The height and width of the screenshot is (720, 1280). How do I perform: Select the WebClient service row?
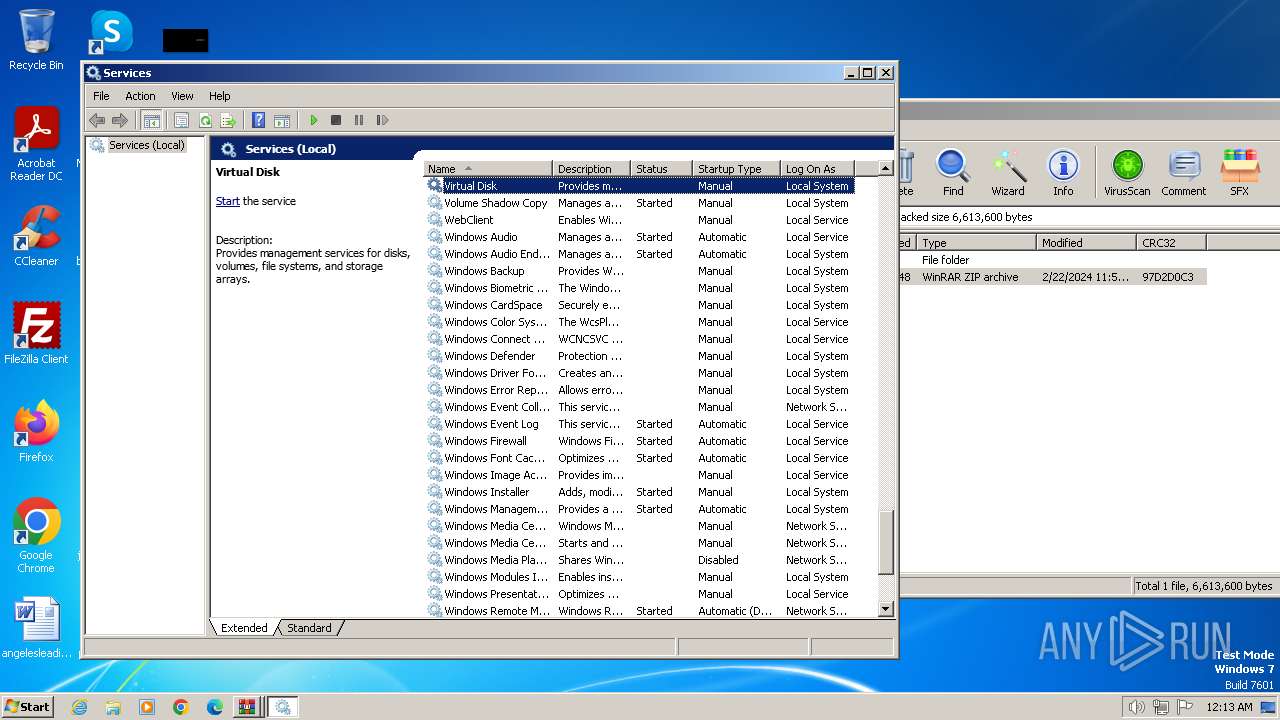pyautogui.click(x=640, y=220)
